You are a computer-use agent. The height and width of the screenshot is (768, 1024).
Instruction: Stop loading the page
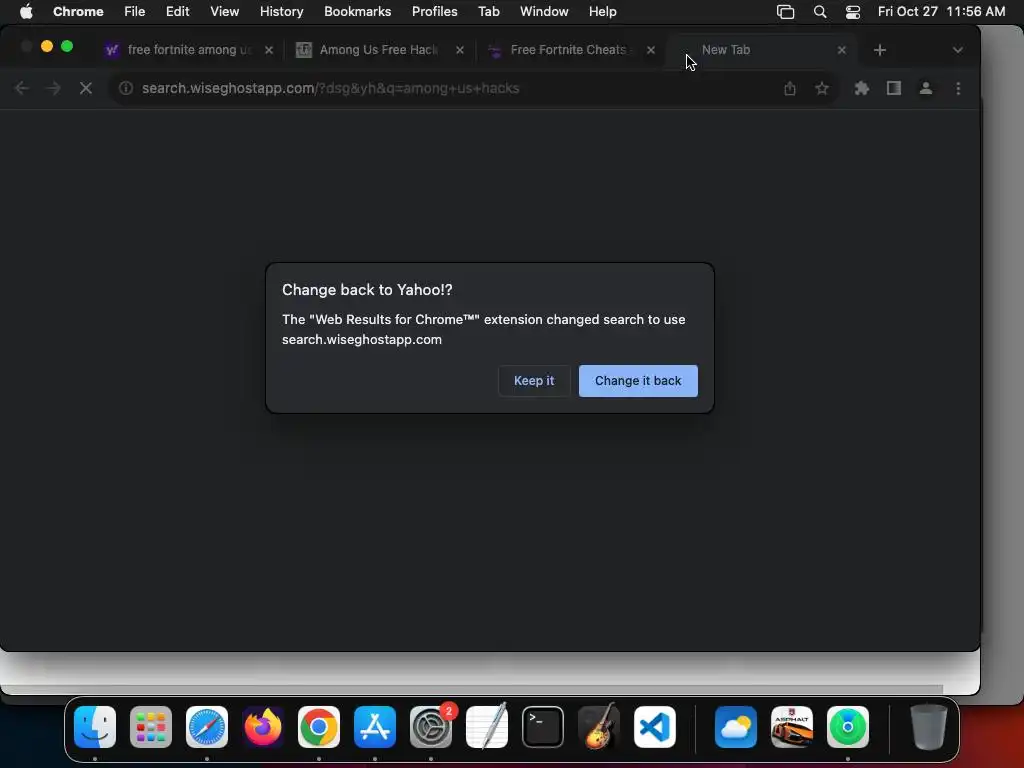point(86,88)
